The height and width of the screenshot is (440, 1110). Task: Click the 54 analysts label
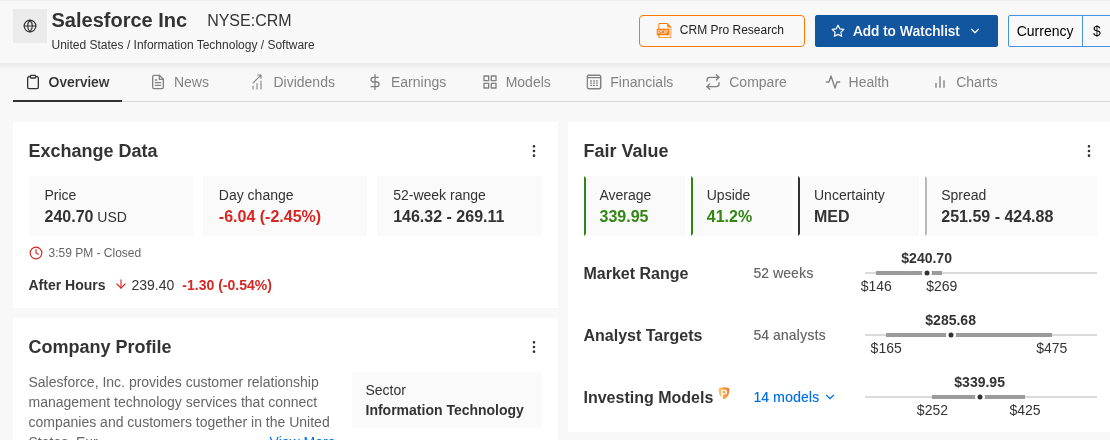tap(789, 335)
